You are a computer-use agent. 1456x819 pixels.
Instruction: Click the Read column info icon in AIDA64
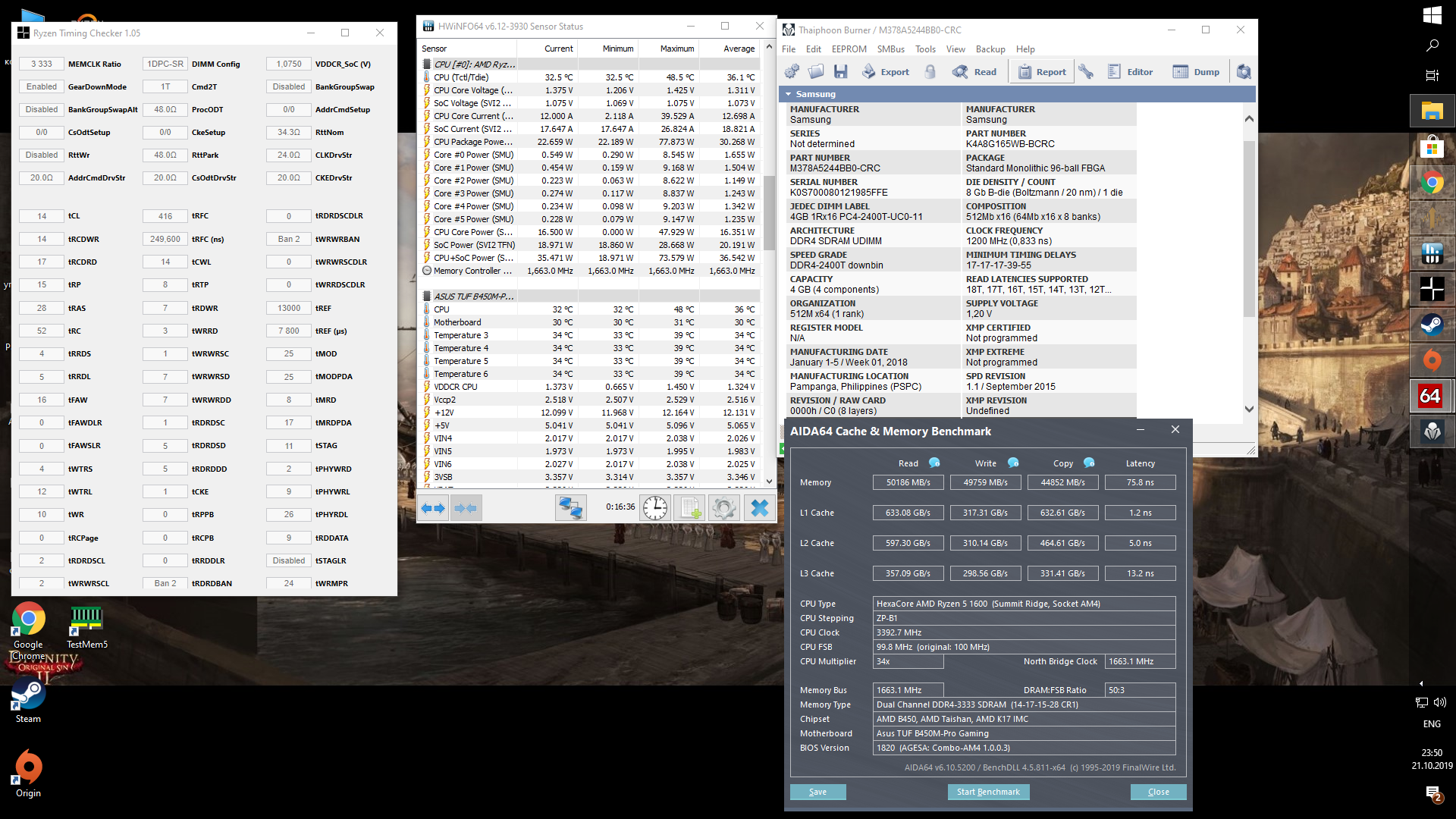click(934, 463)
